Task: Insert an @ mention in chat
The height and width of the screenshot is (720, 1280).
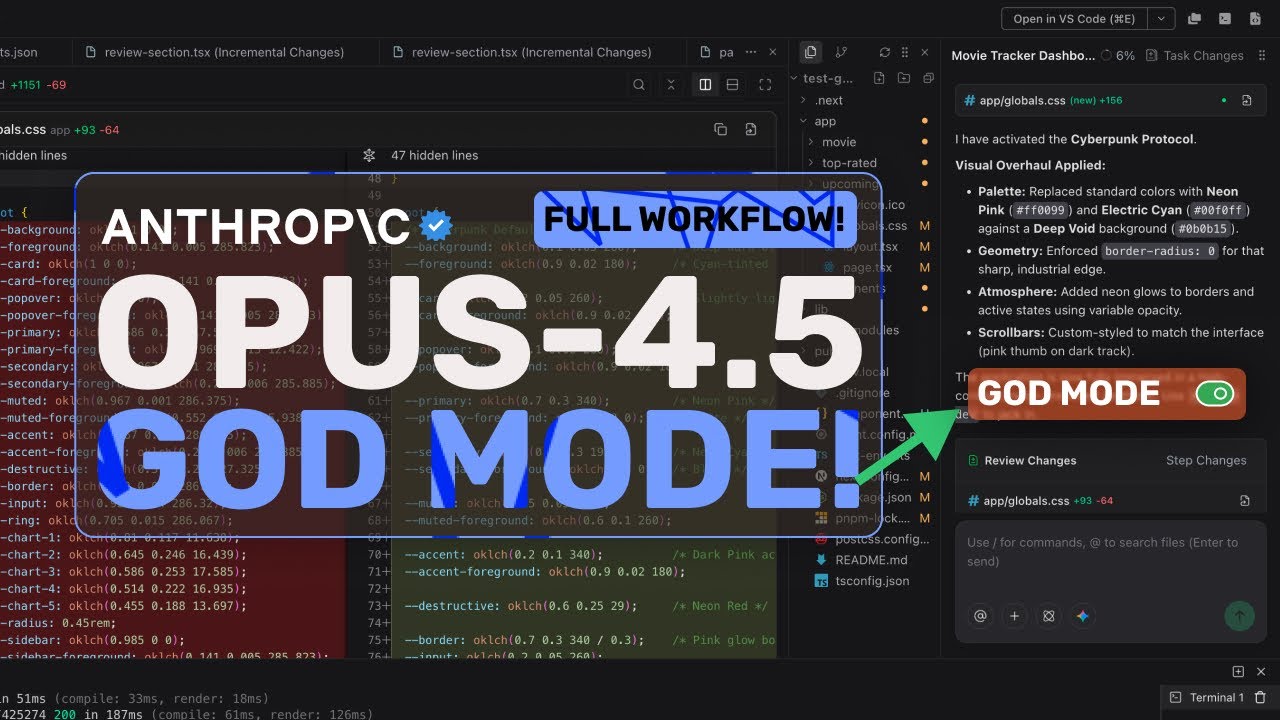Action: (x=980, y=616)
